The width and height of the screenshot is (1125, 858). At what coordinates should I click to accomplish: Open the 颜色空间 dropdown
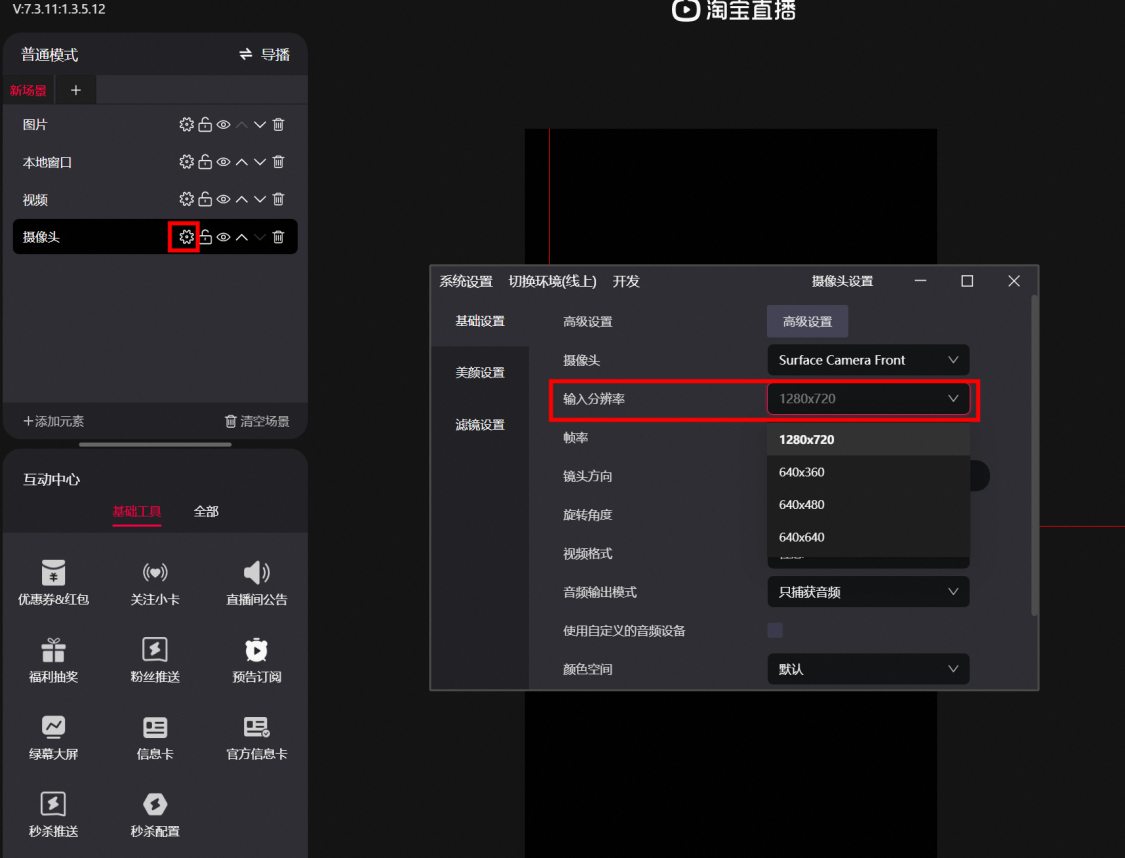(868, 669)
